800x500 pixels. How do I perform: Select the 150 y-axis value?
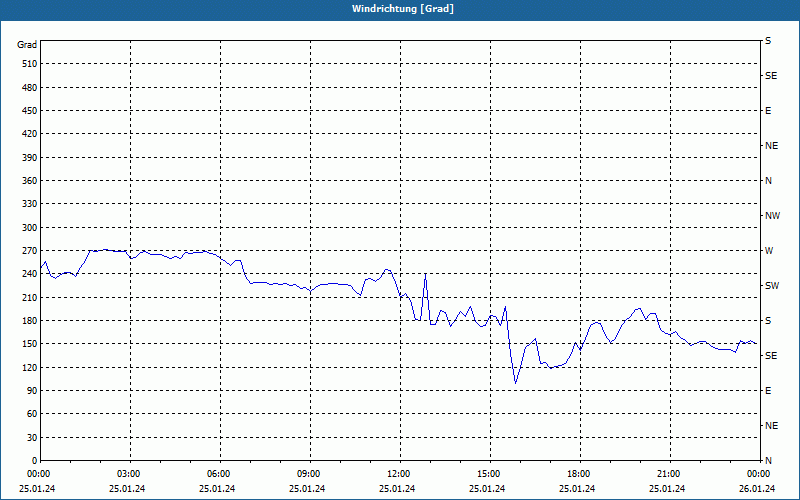tap(30, 344)
